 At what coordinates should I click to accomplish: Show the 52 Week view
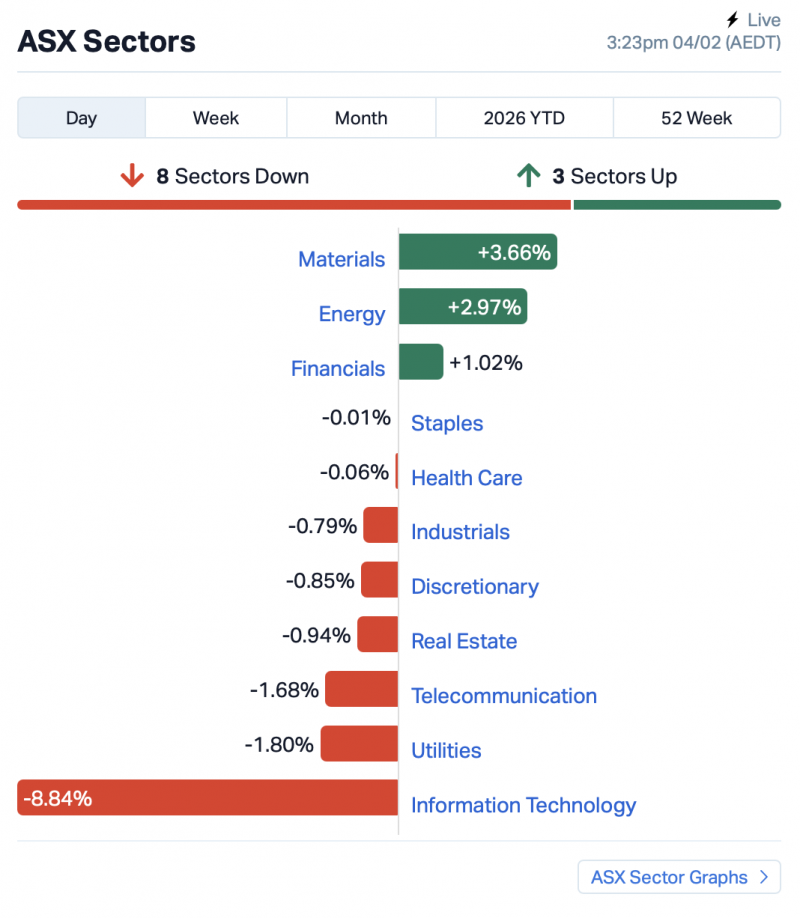pos(696,118)
